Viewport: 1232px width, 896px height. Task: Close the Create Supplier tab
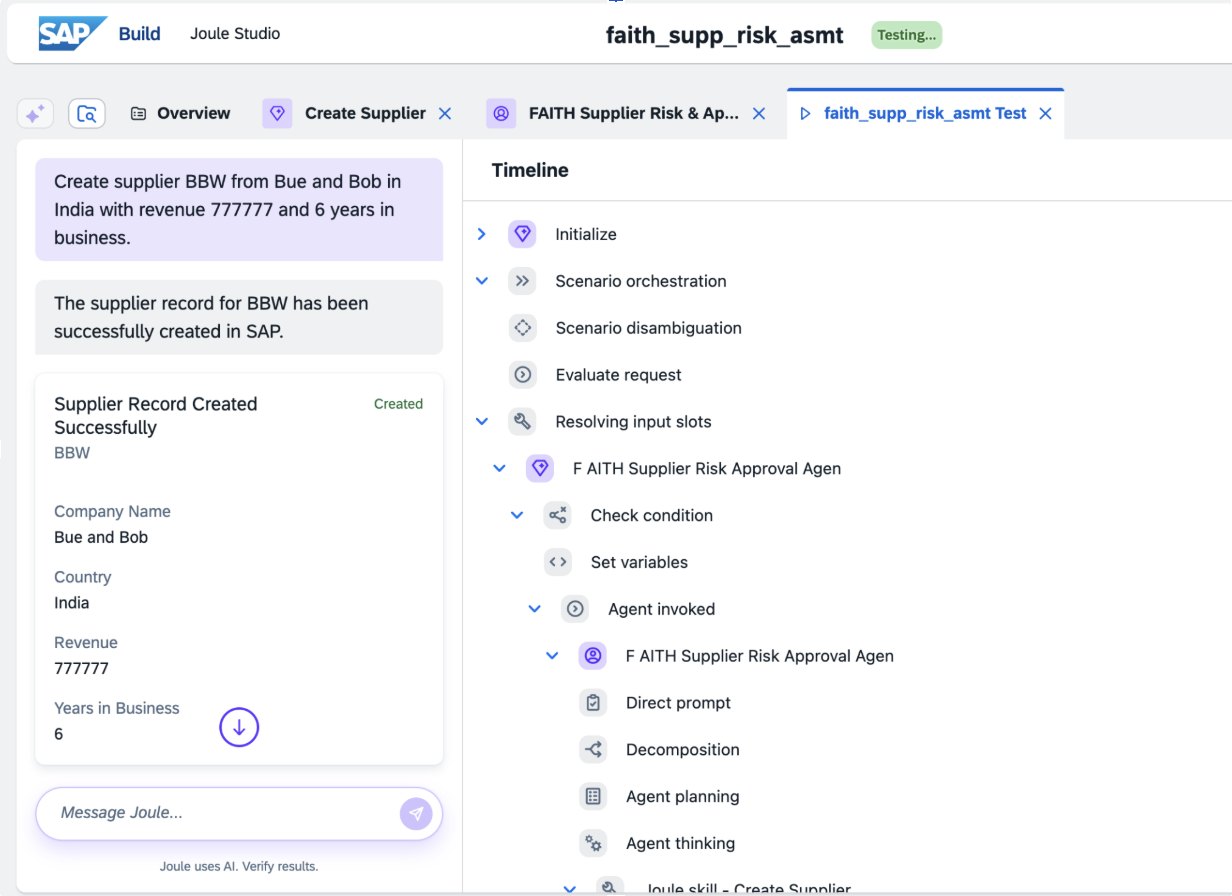(445, 114)
